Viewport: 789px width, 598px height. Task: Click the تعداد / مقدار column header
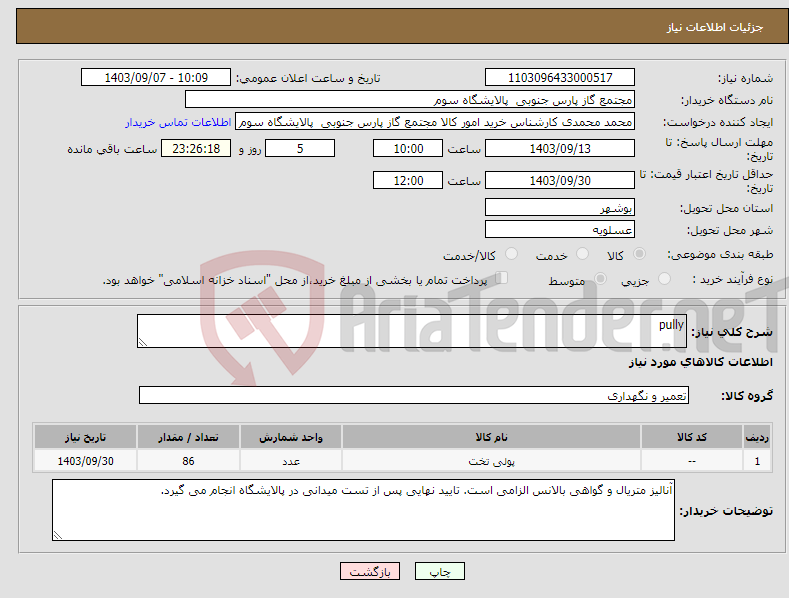(188, 437)
